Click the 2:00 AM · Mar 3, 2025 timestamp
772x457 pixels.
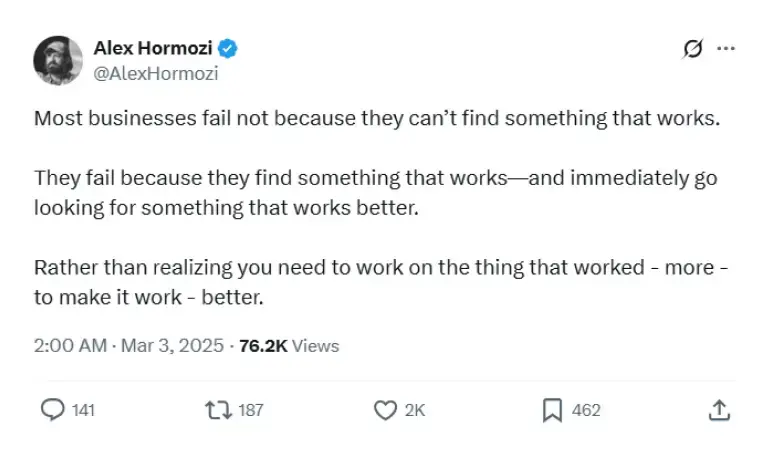(x=130, y=346)
